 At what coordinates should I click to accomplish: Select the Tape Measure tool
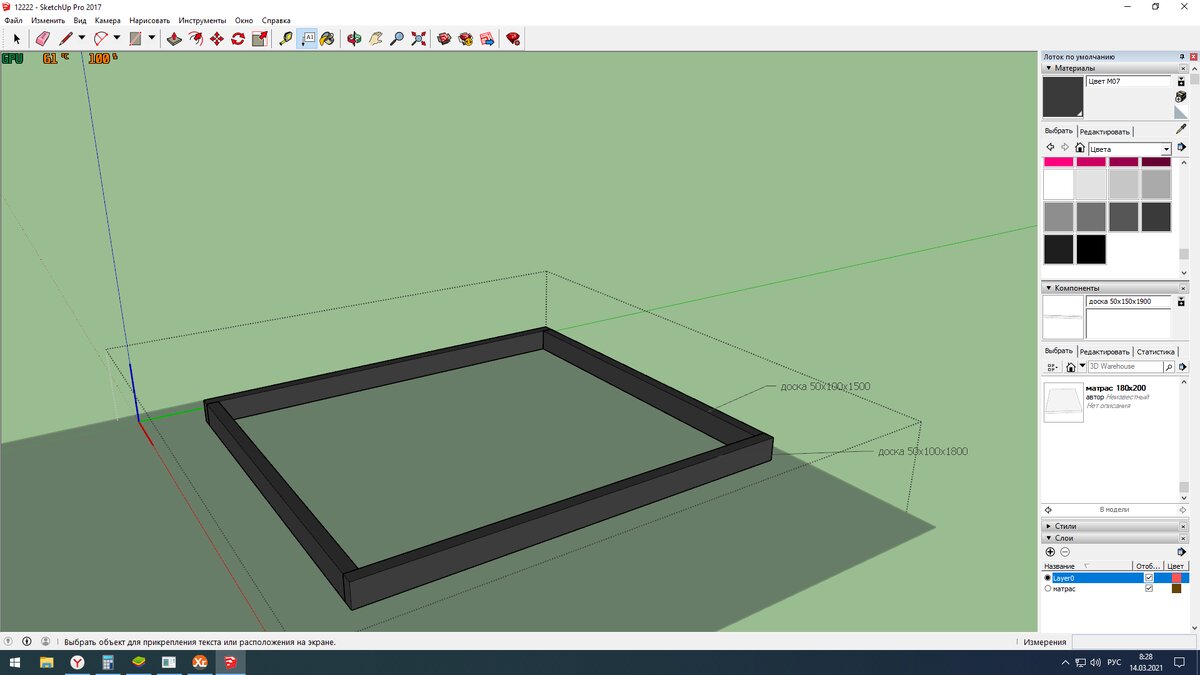coord(287,39)
